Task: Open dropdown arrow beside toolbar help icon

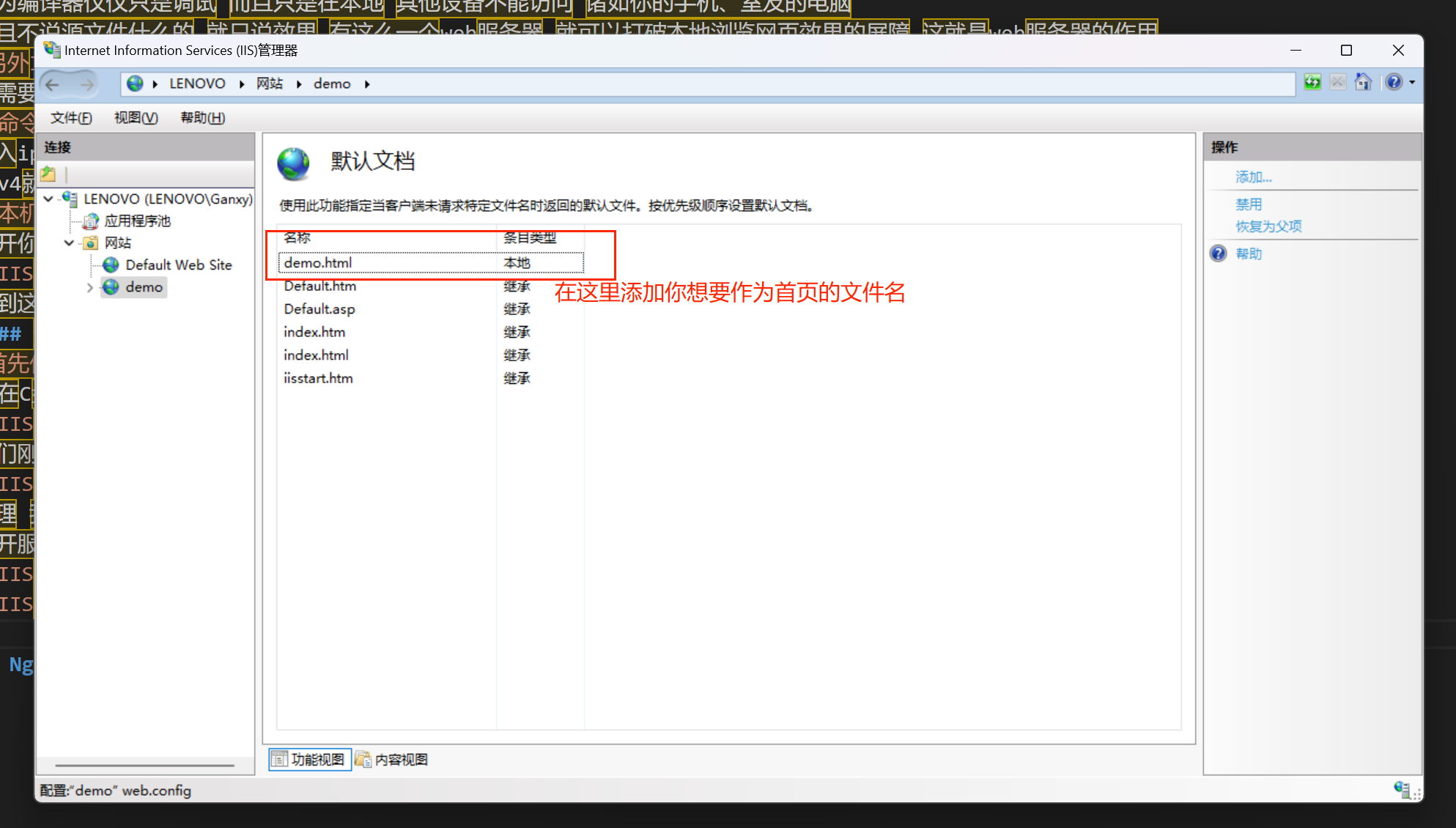Action: tap(1412, 83)
